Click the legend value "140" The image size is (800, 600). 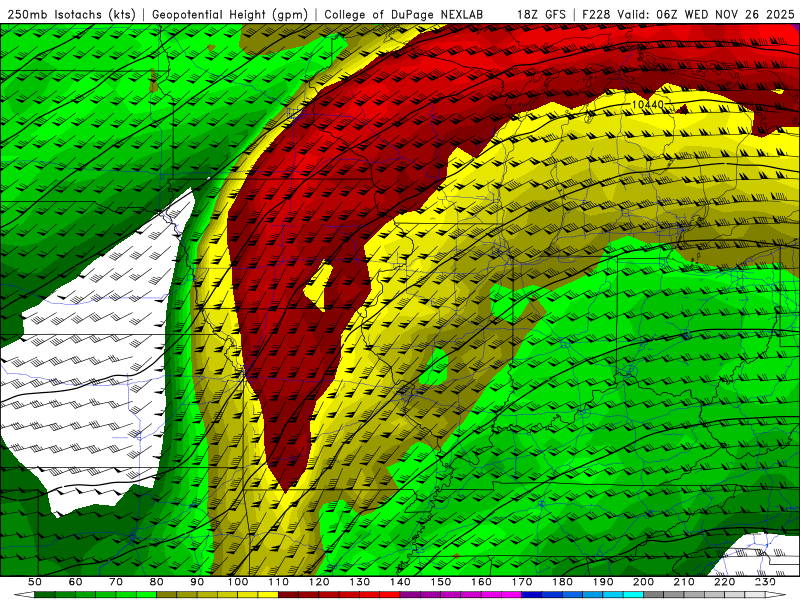click(x=400, y=582)
